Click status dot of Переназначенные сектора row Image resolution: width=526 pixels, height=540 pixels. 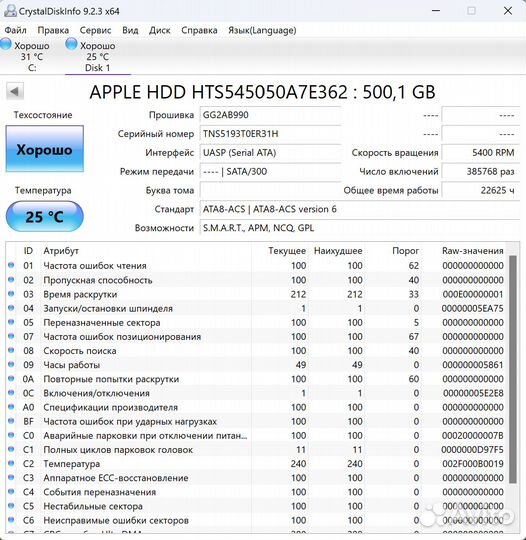tap(11, 322)
